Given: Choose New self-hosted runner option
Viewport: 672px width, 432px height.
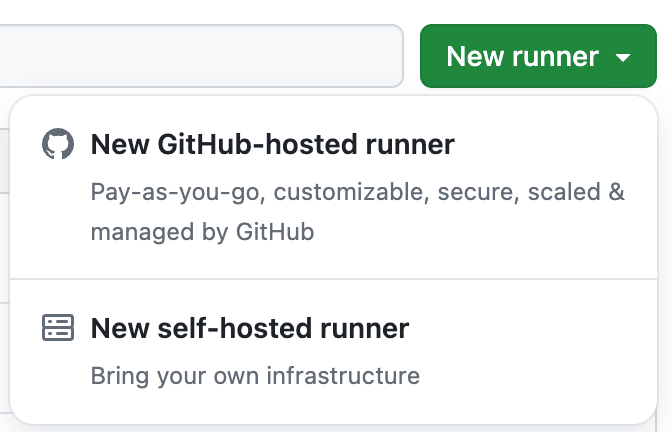Looking at the screenshot, I should click(333, 351).
